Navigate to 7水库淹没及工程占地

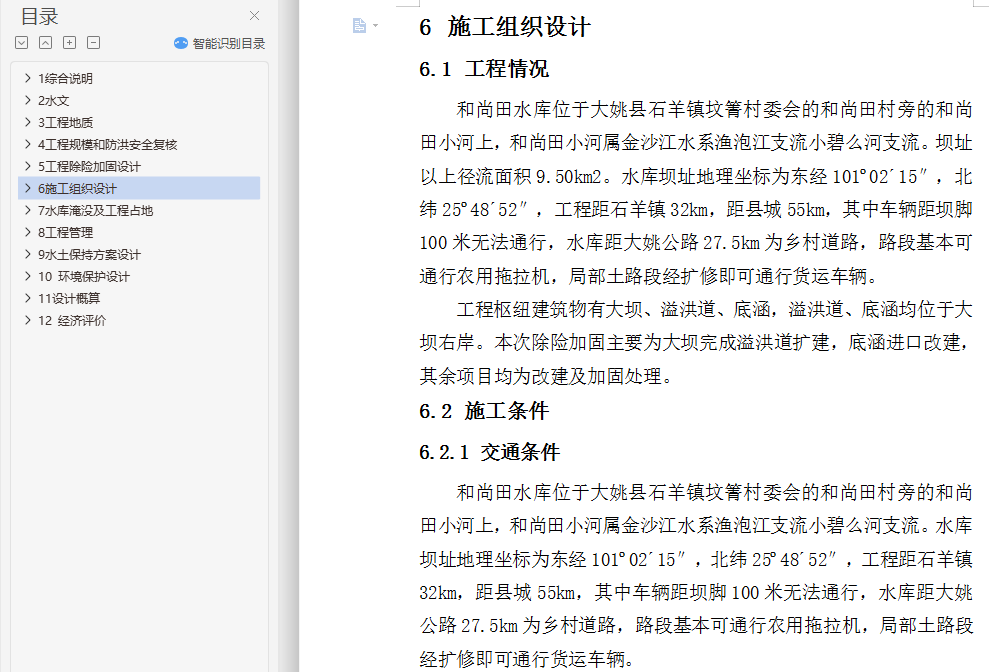click(x=95, y=210)
